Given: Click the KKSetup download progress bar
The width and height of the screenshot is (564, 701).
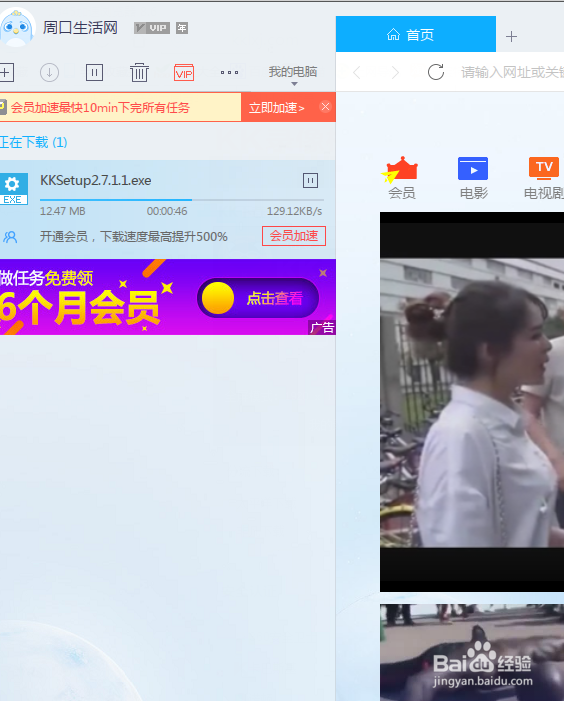Looking at the screenshot, I should pyautogui.click(x=181, y=200).
